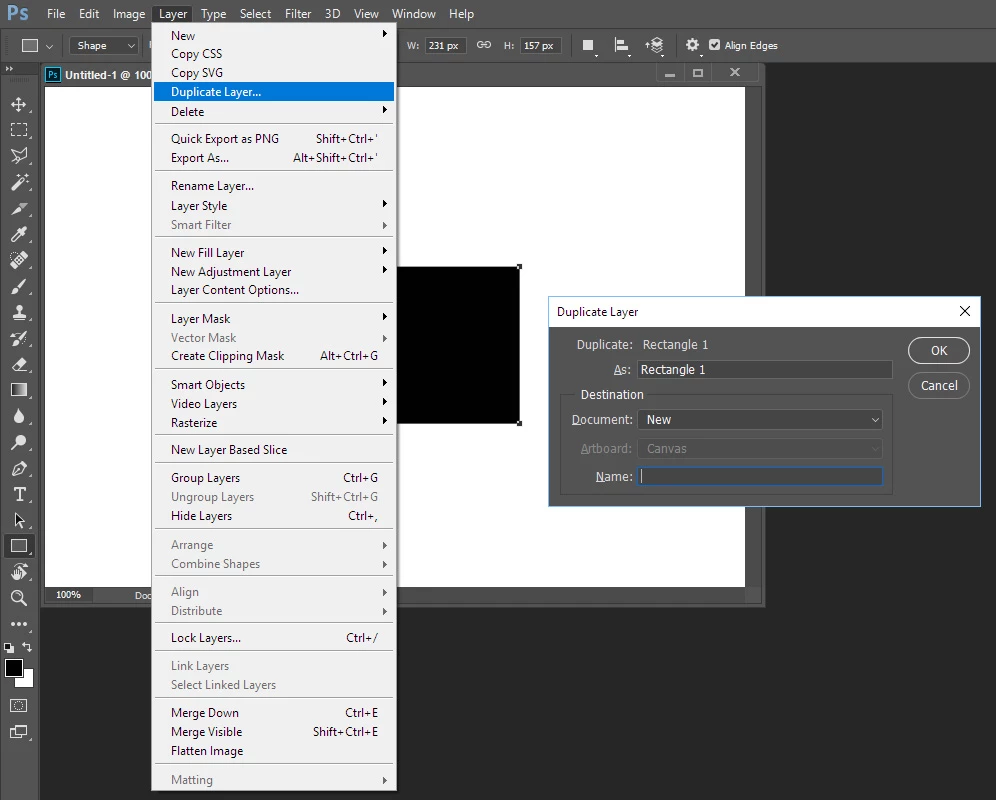This screenshot has width=996, height=800.
Task: Open the Edit Toolbar three-dots icon
Action: tap(19, 624)
